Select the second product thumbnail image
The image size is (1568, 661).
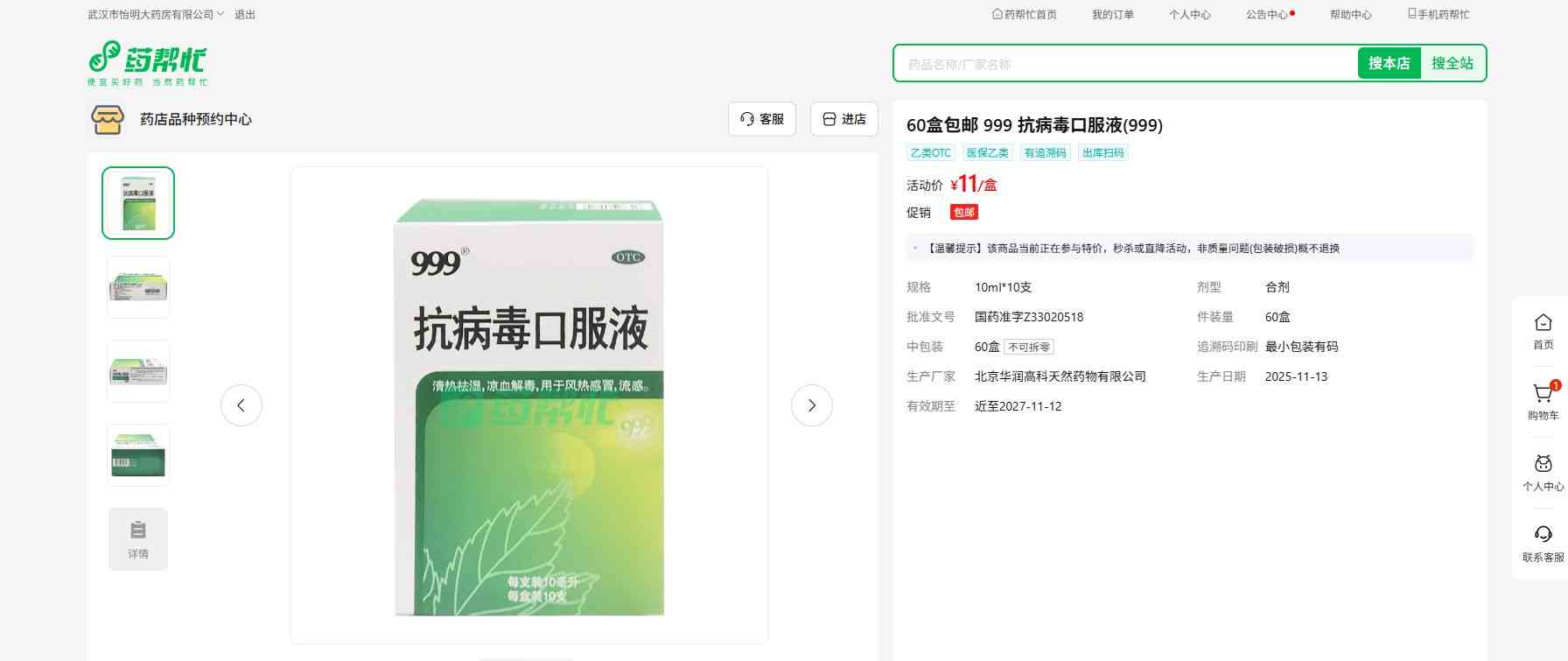coord(138,287)
